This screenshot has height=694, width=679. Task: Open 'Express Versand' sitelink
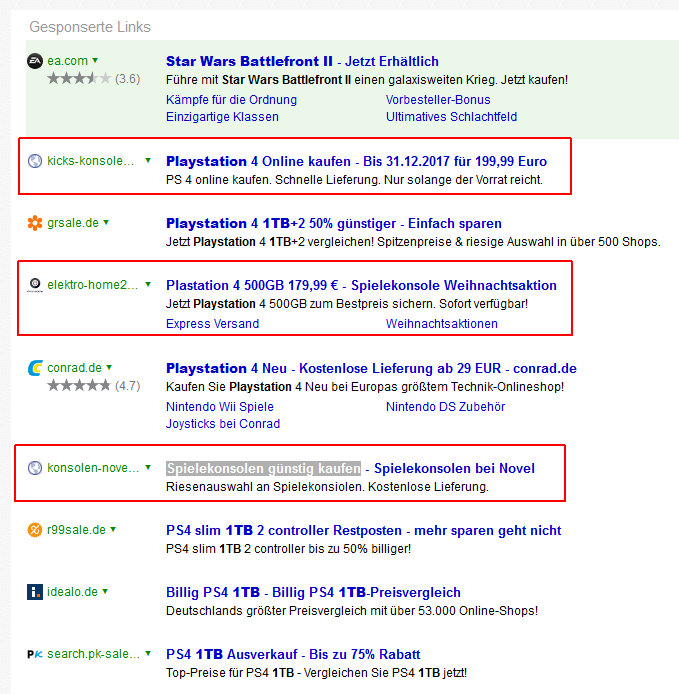pyautogui.click(x=212, y=324)
